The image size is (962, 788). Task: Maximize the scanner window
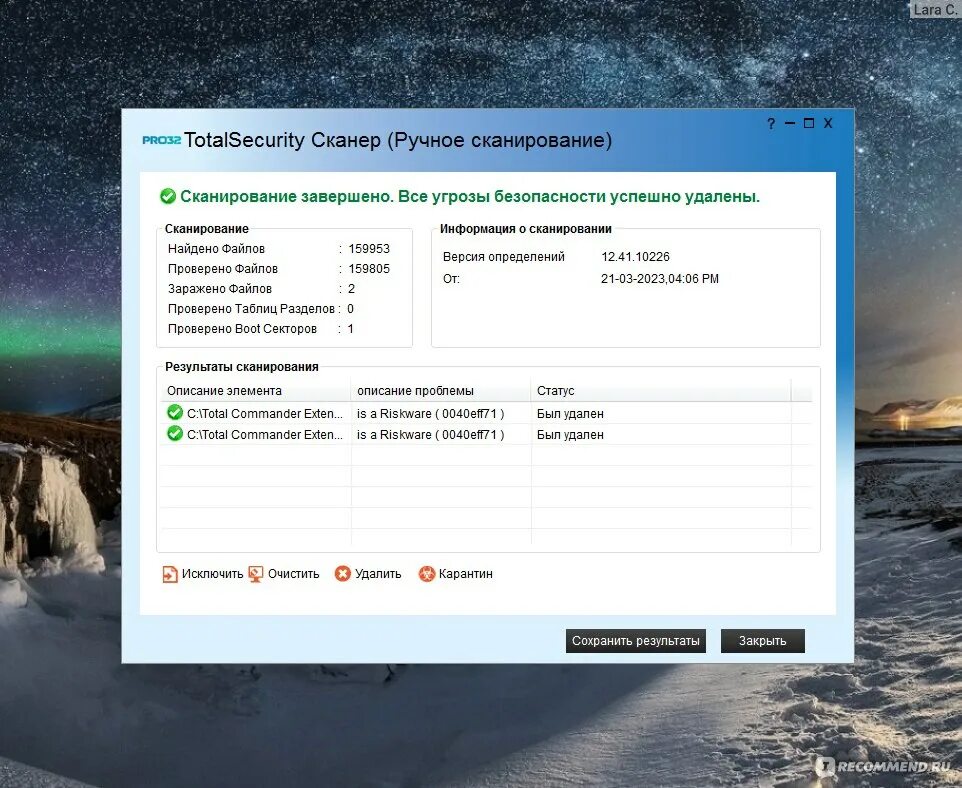(809, 123)
